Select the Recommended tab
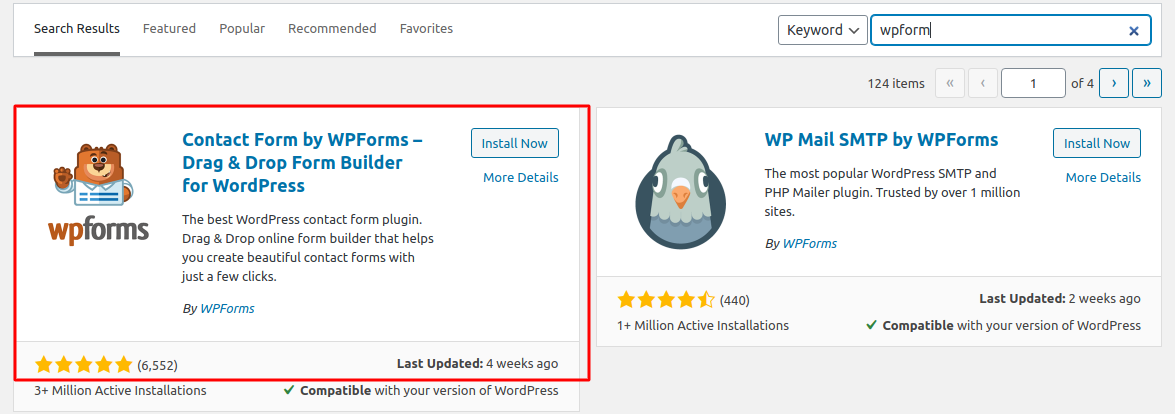This screenshot has height=414, width=1175. 332,29
